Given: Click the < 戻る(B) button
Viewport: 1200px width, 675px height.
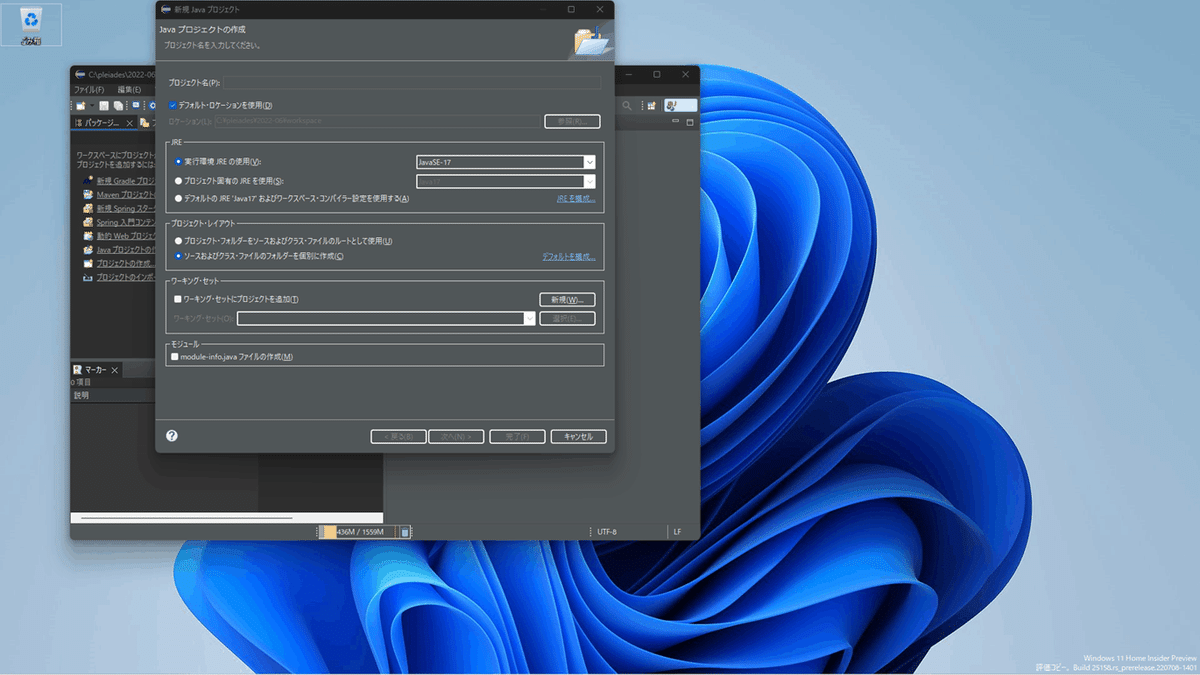Looking at the screenshot, I should (x=398, y=436).
